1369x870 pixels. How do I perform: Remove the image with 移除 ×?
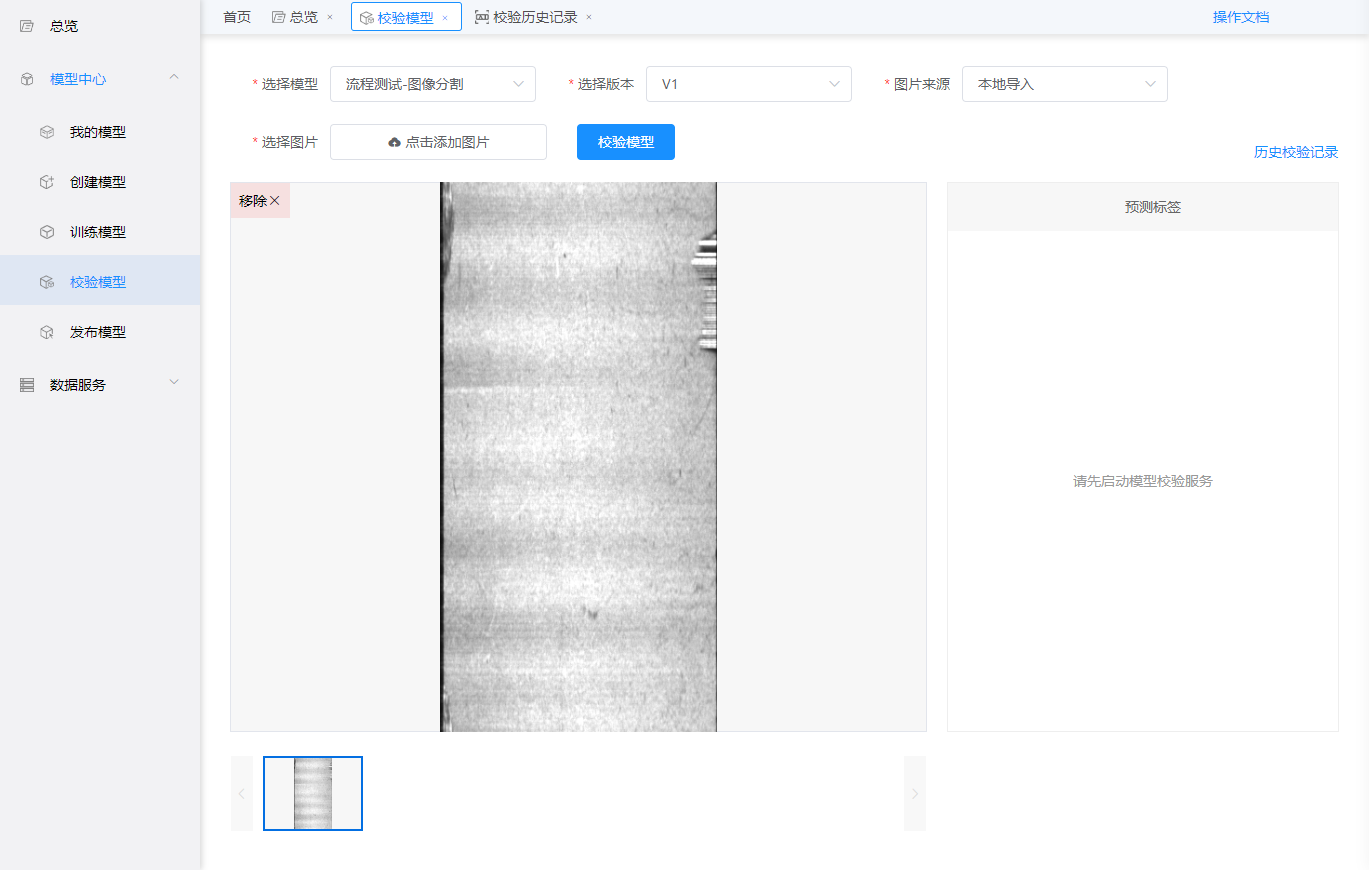point(260,201)
